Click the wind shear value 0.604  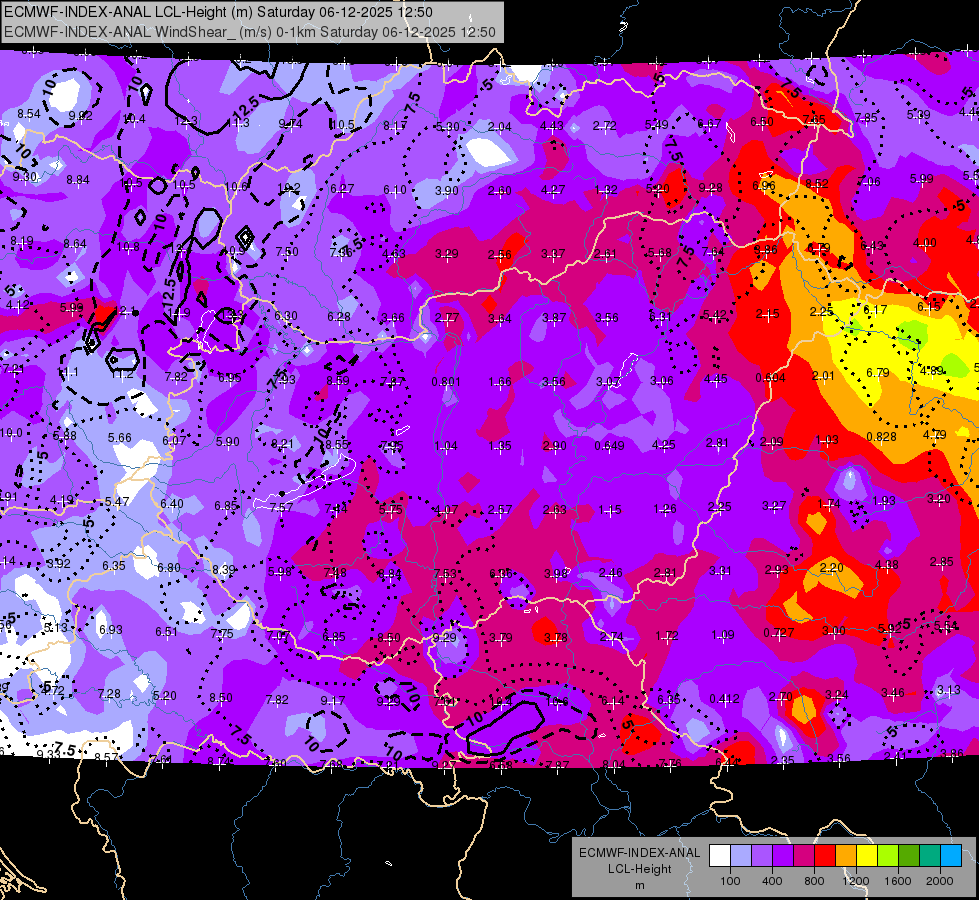click(x=770, y=377)
